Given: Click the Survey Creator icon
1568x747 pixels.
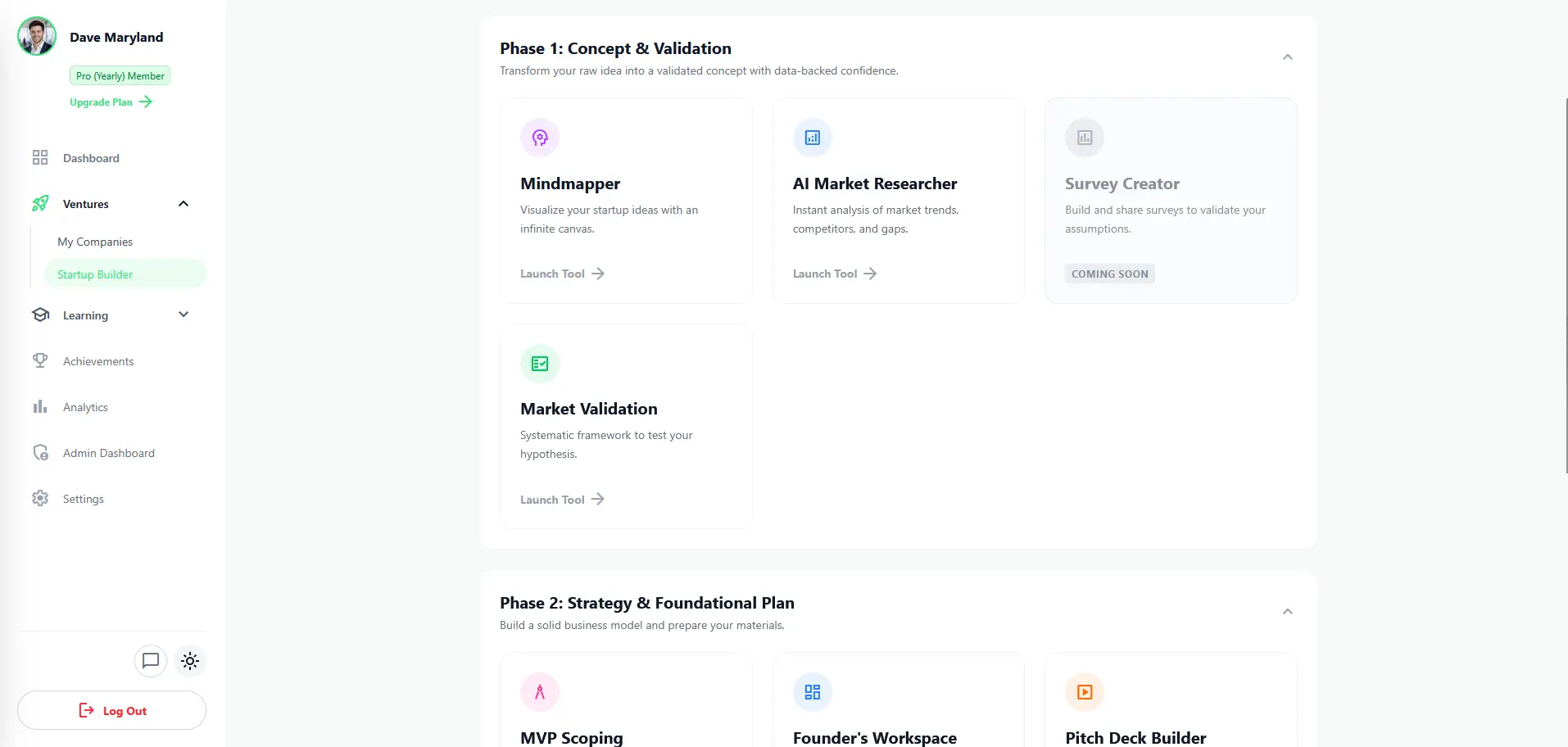Looking at the screenshot, I should point(1085,138).
